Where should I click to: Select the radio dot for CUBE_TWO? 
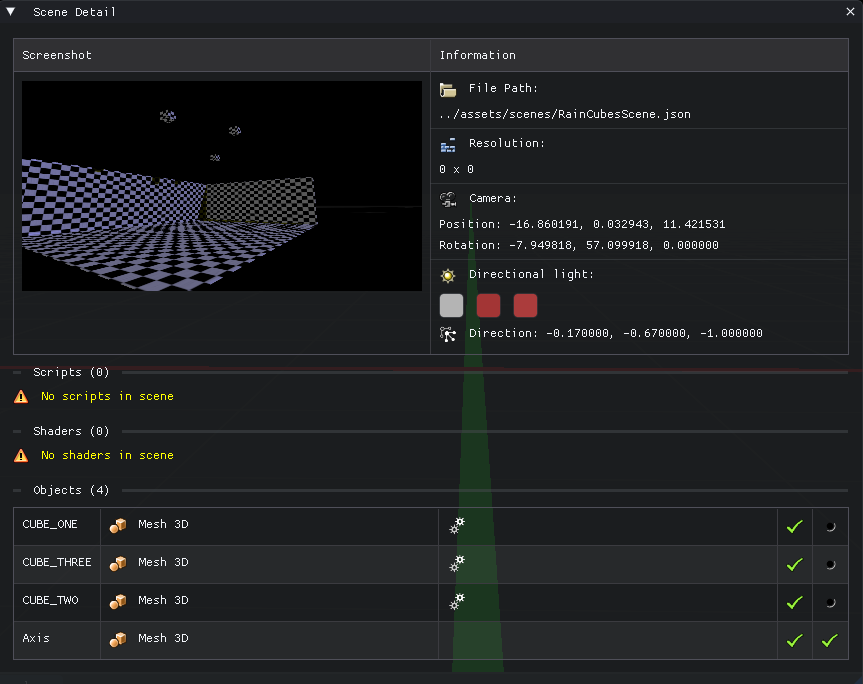click(830, 603)
